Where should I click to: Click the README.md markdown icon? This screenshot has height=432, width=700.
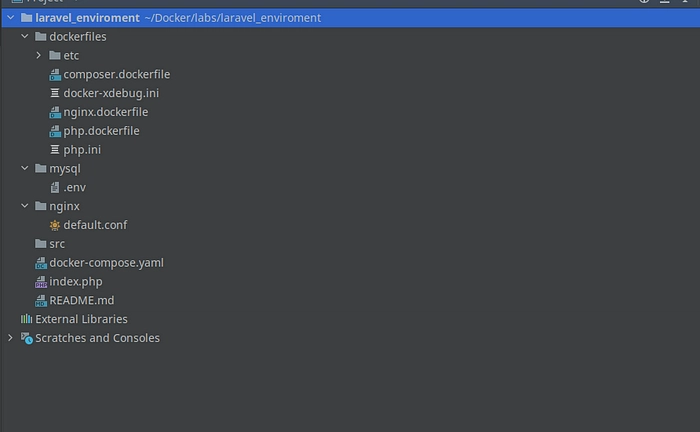pyautogui.click(x=41, y=301)
